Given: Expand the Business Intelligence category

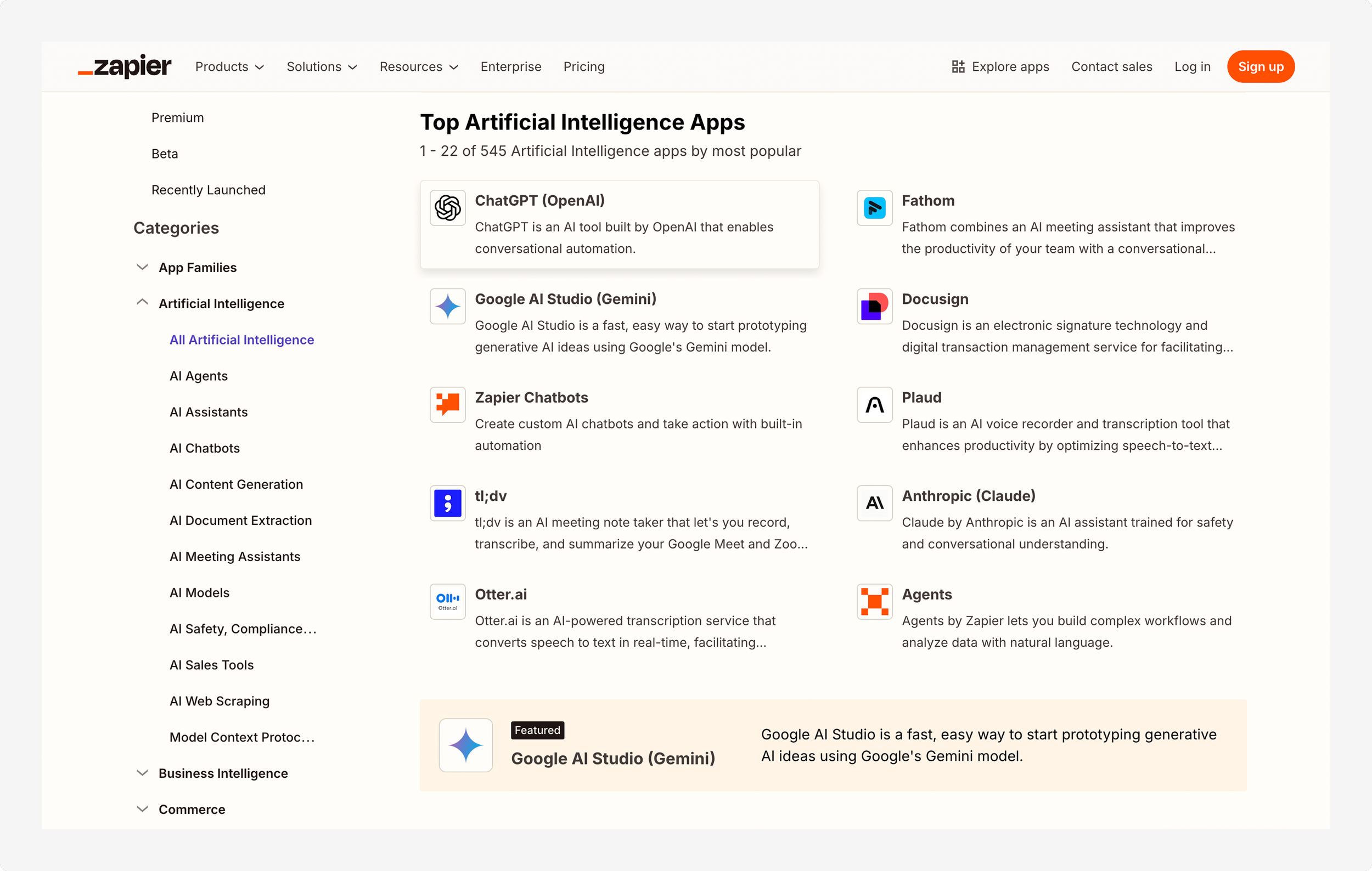Looking at the screenshot, I should (x=143, y=773).
